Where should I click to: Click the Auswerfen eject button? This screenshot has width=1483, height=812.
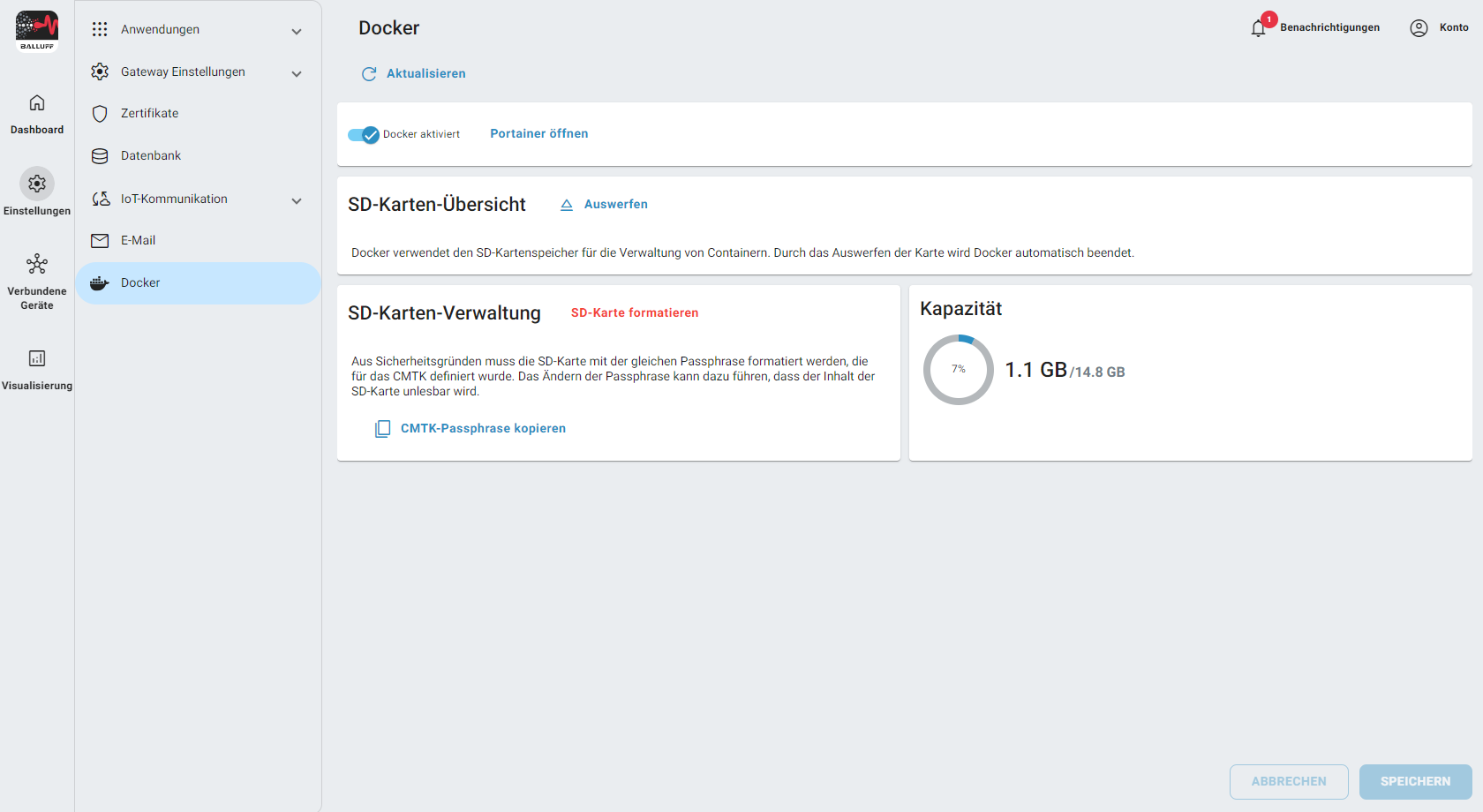point(605,205)
